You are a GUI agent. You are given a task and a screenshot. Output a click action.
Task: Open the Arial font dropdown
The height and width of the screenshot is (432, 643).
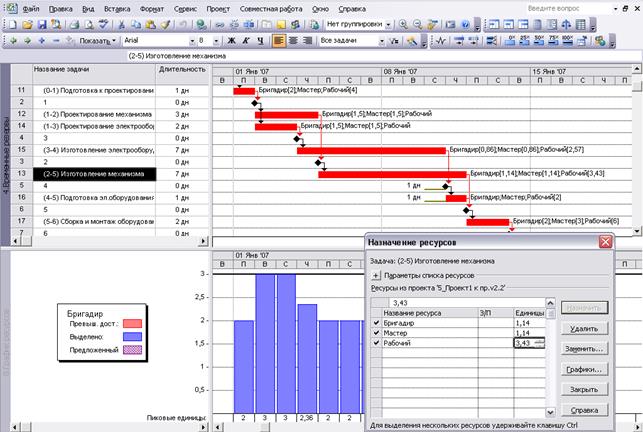(192, 41)
